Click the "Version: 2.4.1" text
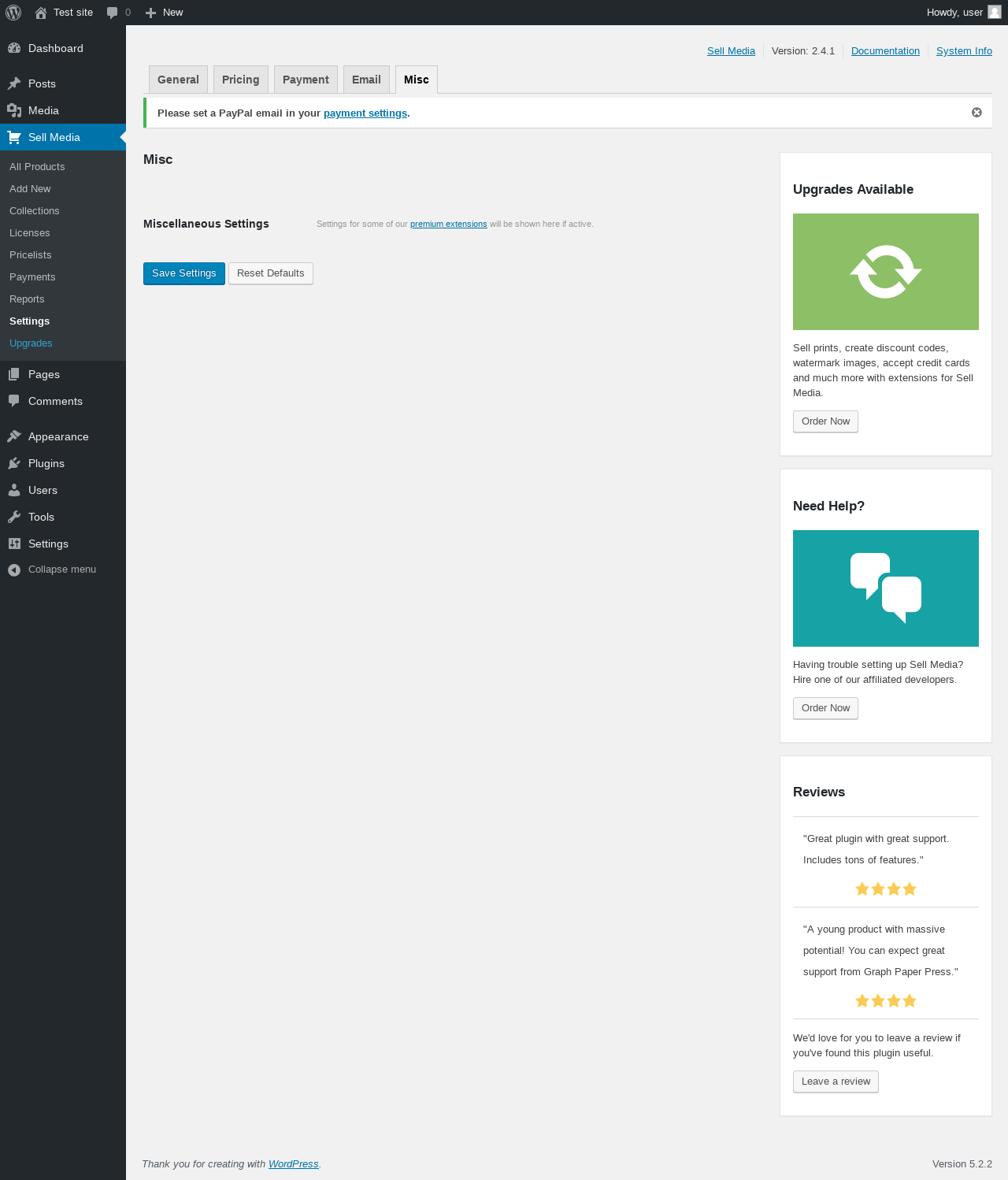The image size is (1008, 1180). (803, 51)
